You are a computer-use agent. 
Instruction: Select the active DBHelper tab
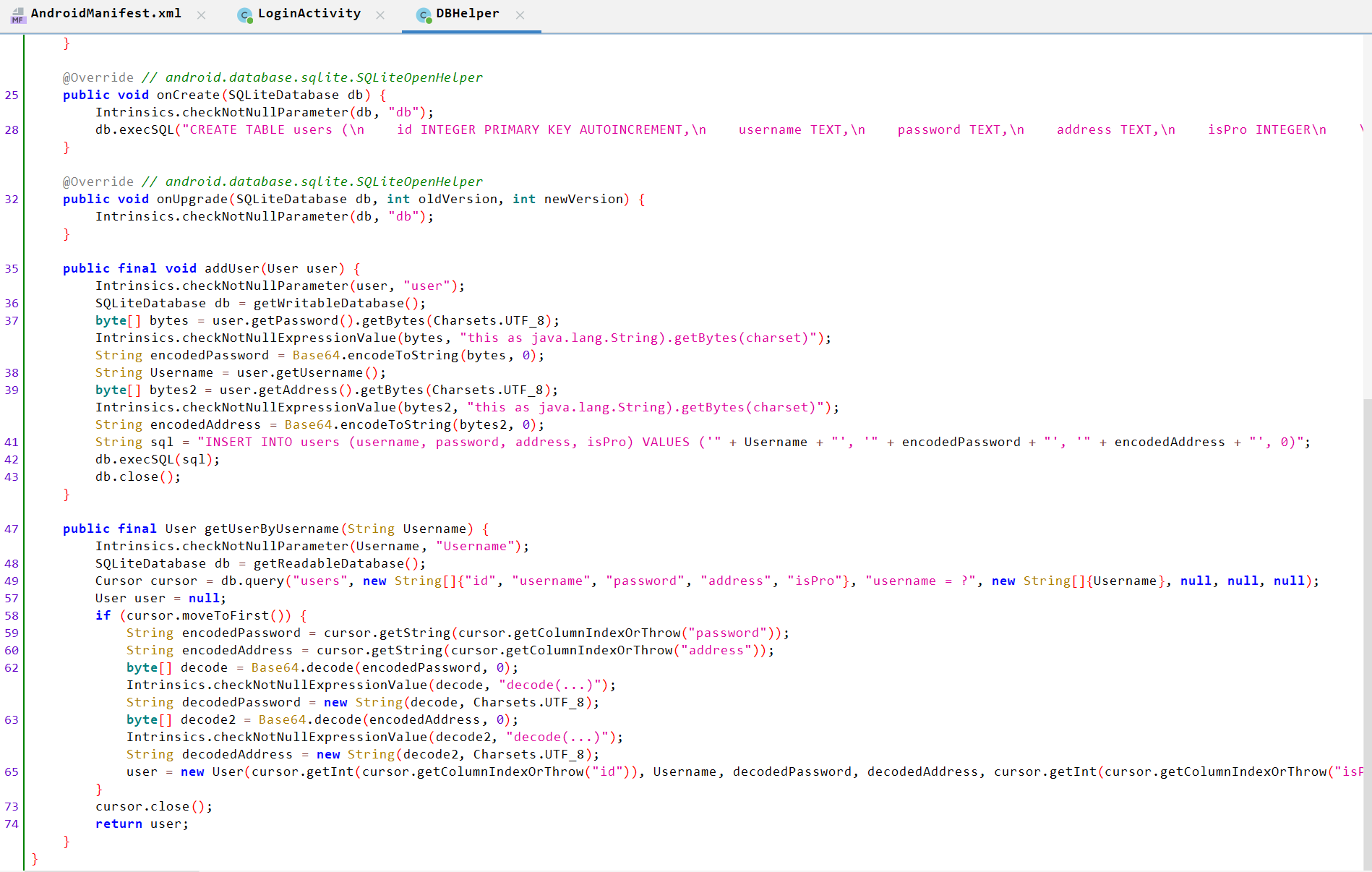[467, 13]
